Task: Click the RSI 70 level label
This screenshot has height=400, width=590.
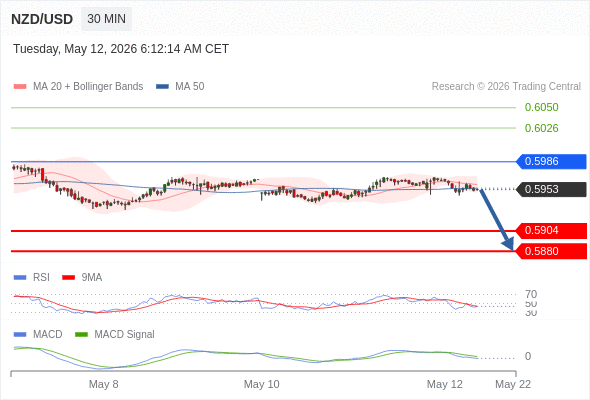Action: (x=531, y=294)
